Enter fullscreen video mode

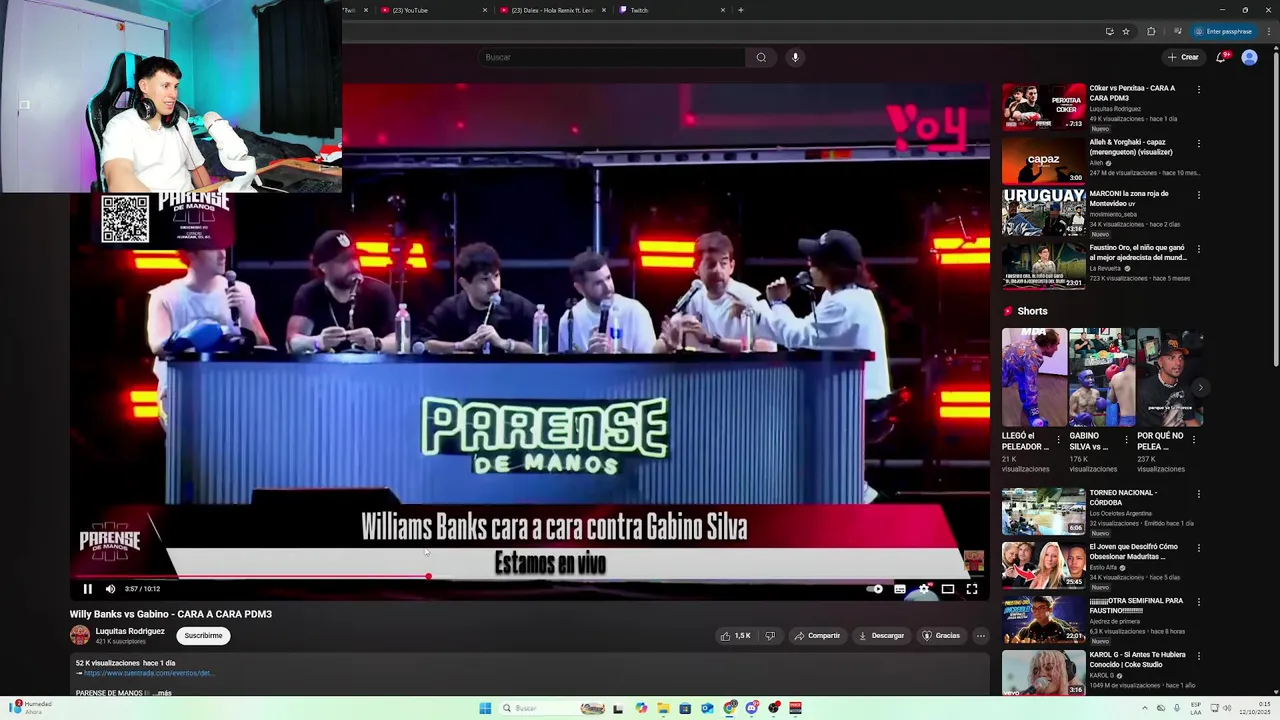coord(972,589)
